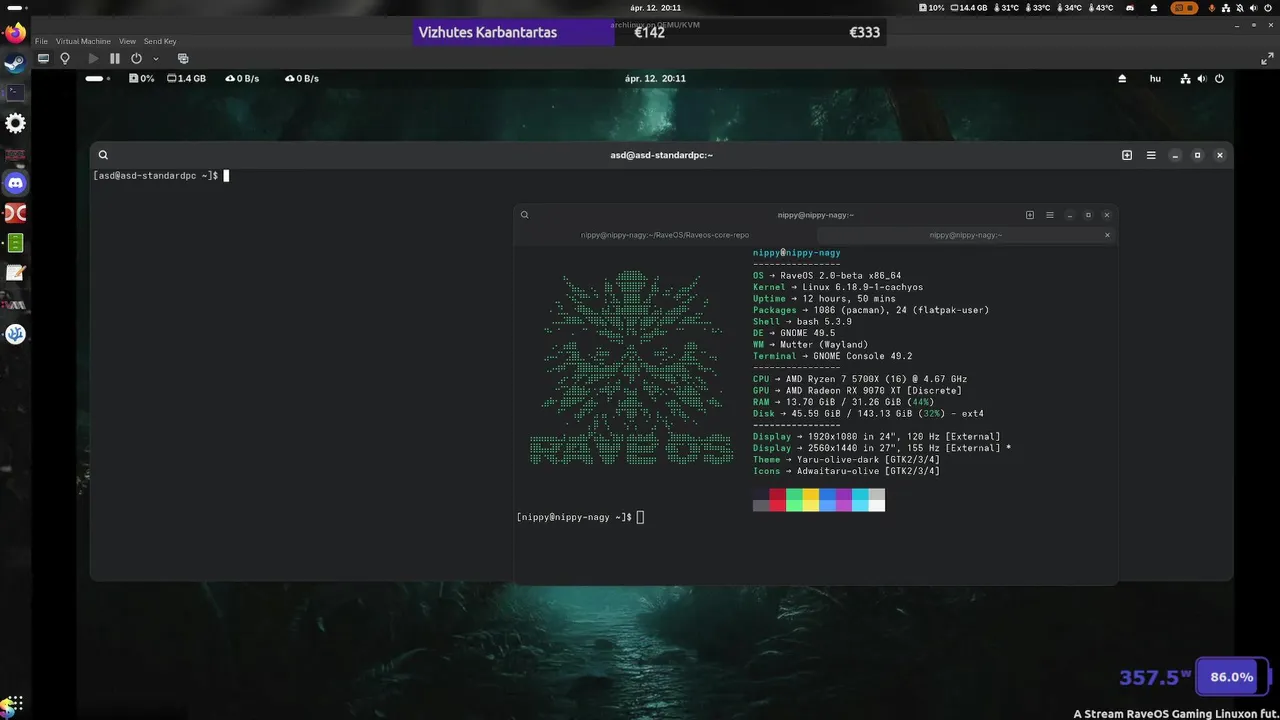Click the orange screen recording indicator
The height and width of the screenshot is (720, 1280).
[x=1184, y=8]
